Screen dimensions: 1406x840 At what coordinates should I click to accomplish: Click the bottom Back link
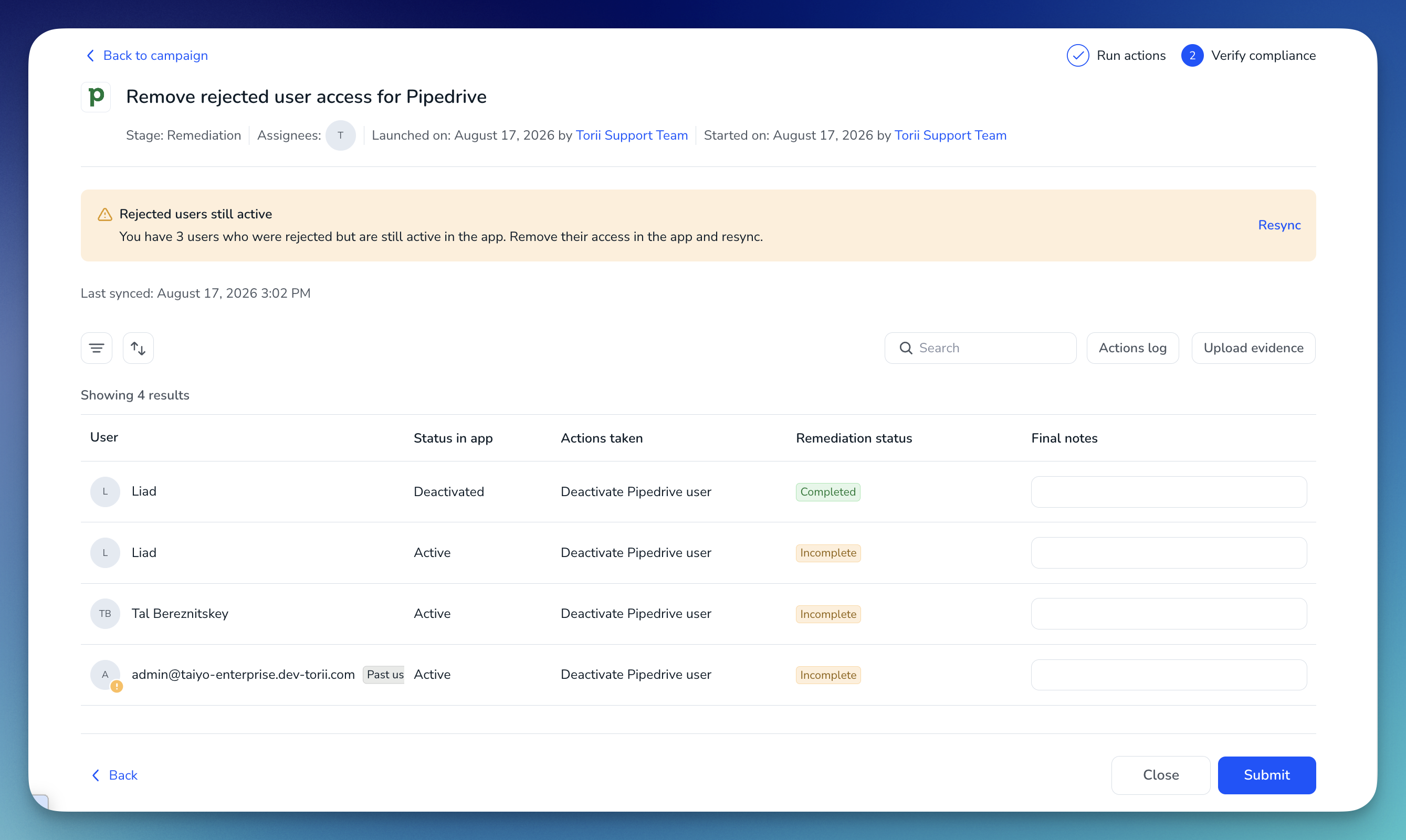[x=114, y=775]
